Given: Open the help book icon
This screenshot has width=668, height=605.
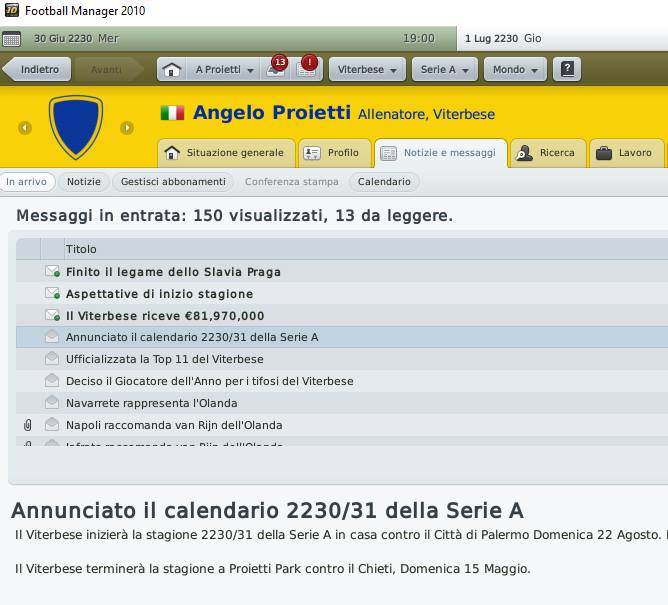Looking at the screenshot, I should point(567,69).
